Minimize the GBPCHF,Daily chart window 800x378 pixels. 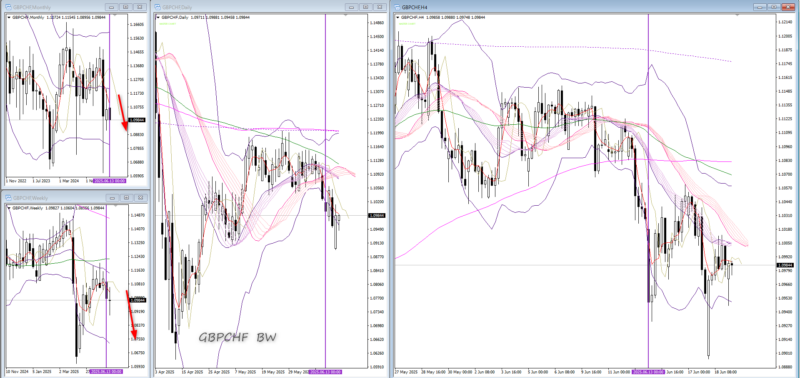(x=352, y=7)
